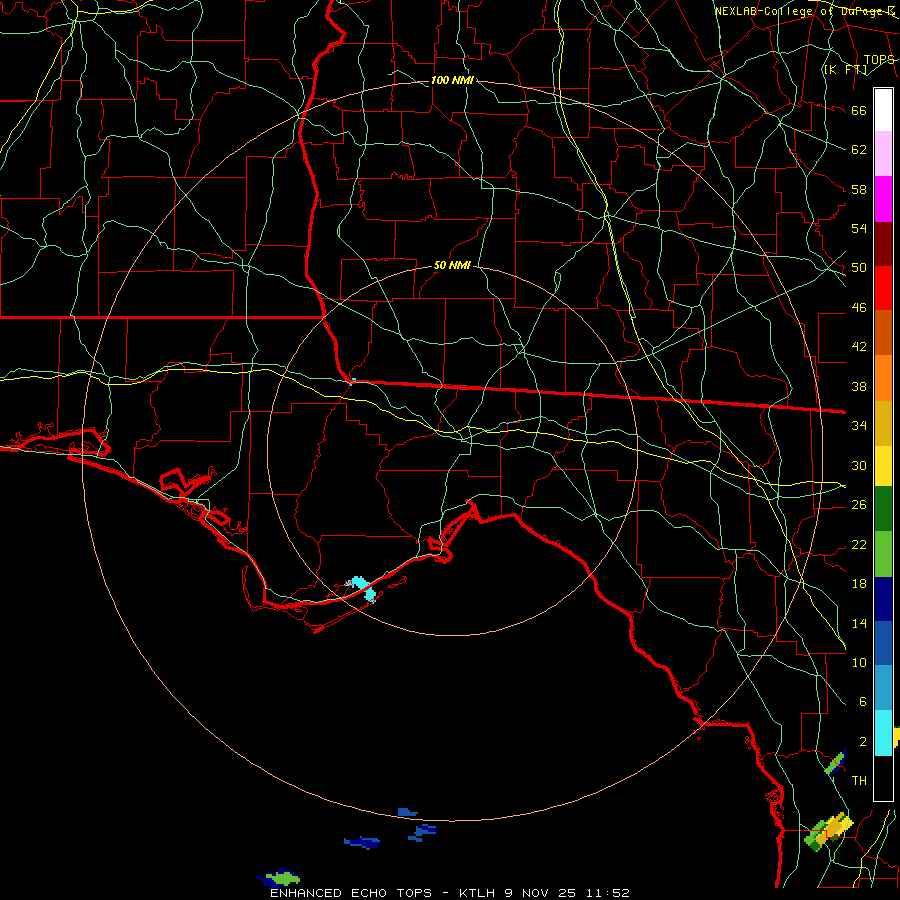Select the light green legend swatch
Image resolution: width=900 pixels, height=900 pixels.
pyautogui.click(x=883, y=554)
